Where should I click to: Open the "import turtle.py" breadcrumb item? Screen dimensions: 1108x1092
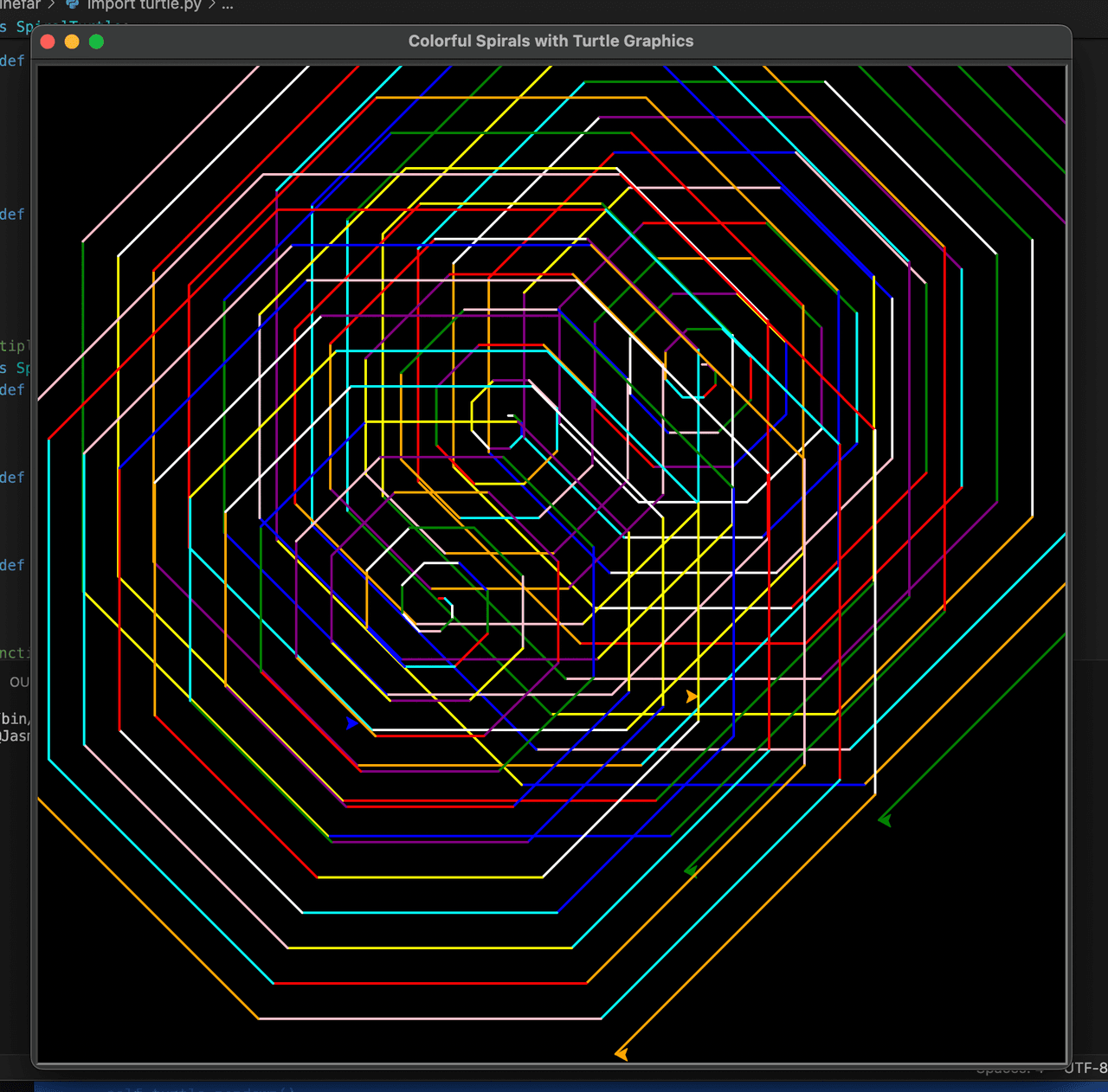pyautogui.click(x=144, y=5)
